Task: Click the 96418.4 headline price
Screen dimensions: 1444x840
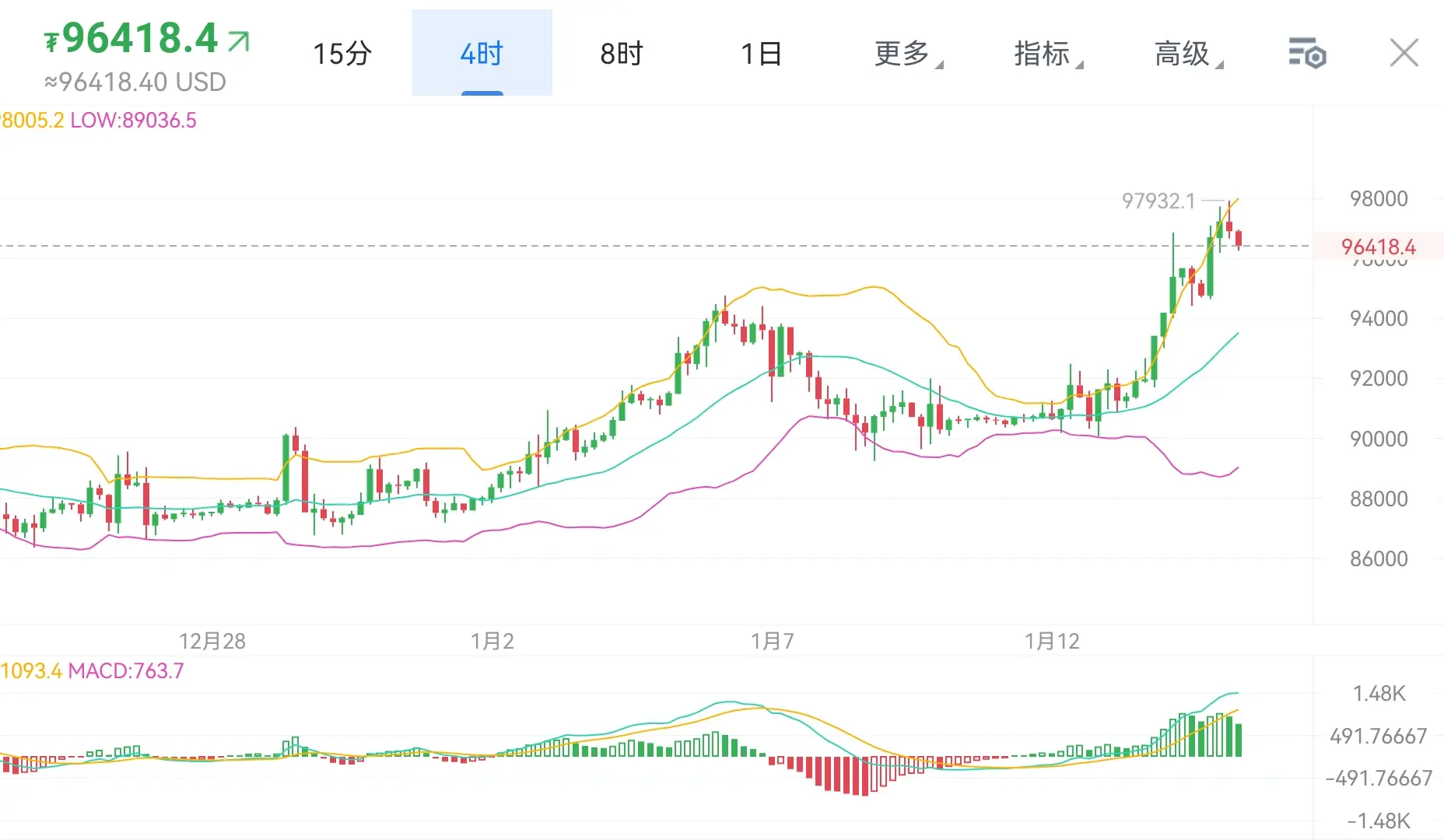Action: [140, 37]
